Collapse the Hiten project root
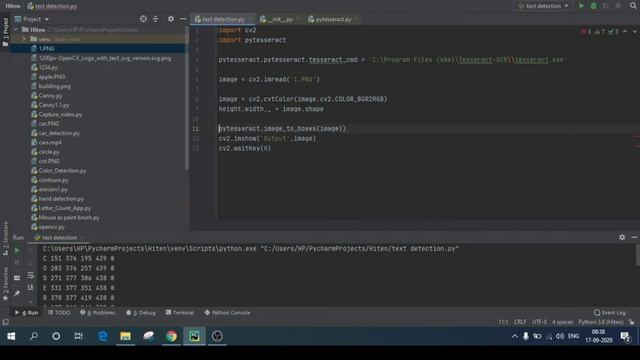640x360 pixels. [16, 30]
